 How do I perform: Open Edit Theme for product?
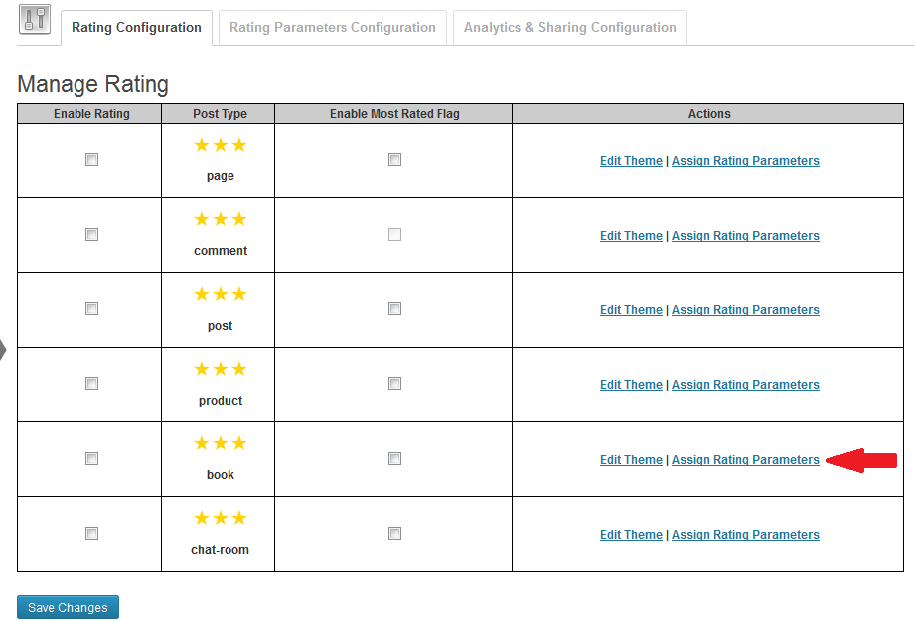(631, 385)
